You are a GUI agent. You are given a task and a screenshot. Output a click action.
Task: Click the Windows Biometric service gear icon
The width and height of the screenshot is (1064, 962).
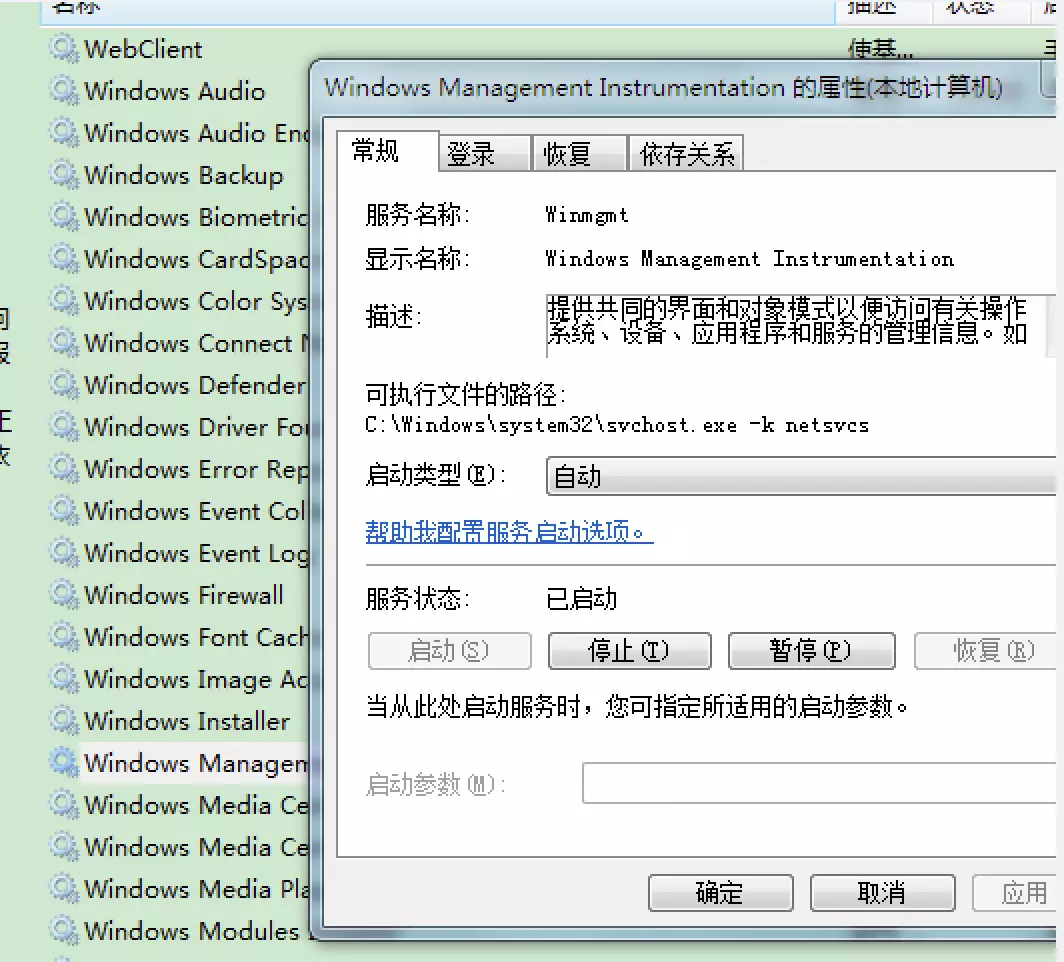click(64, 217)
